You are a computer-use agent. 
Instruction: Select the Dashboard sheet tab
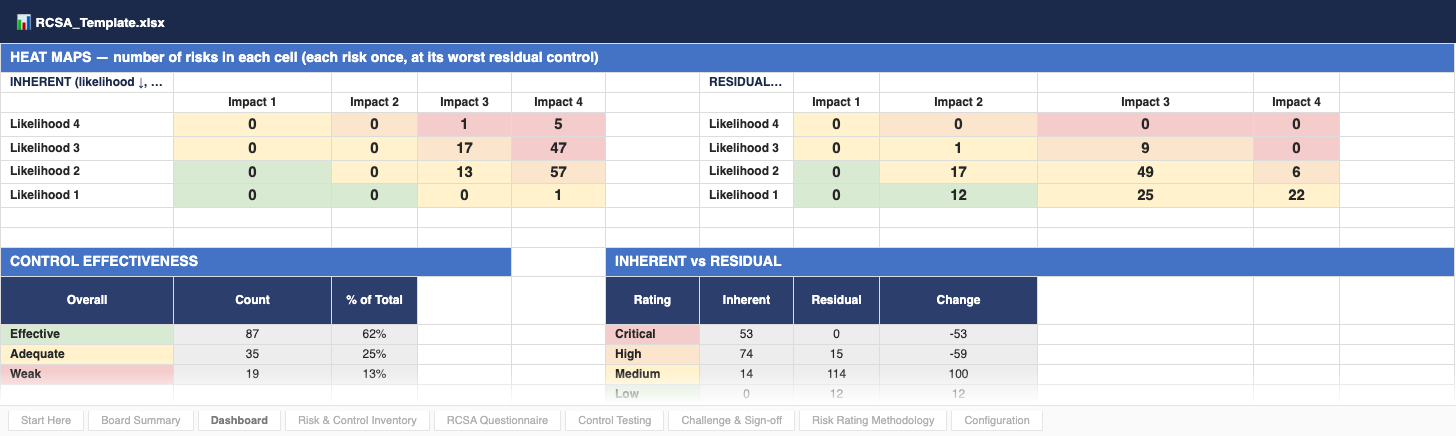pyautogui.click(x=239, y=420)
